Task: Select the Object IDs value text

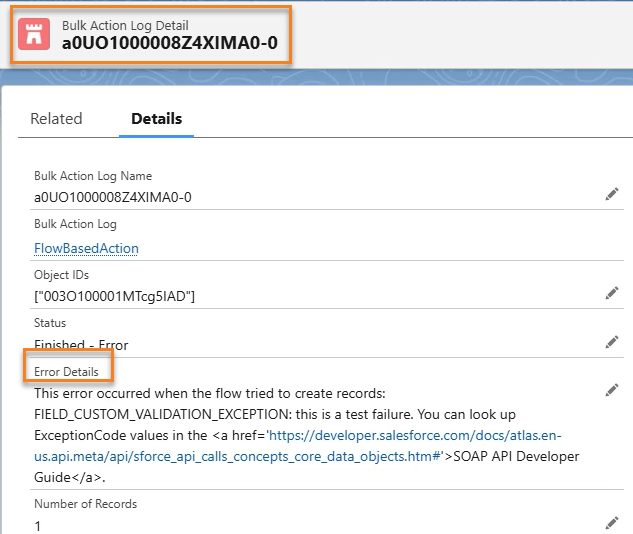Action: tap(114, 296)
